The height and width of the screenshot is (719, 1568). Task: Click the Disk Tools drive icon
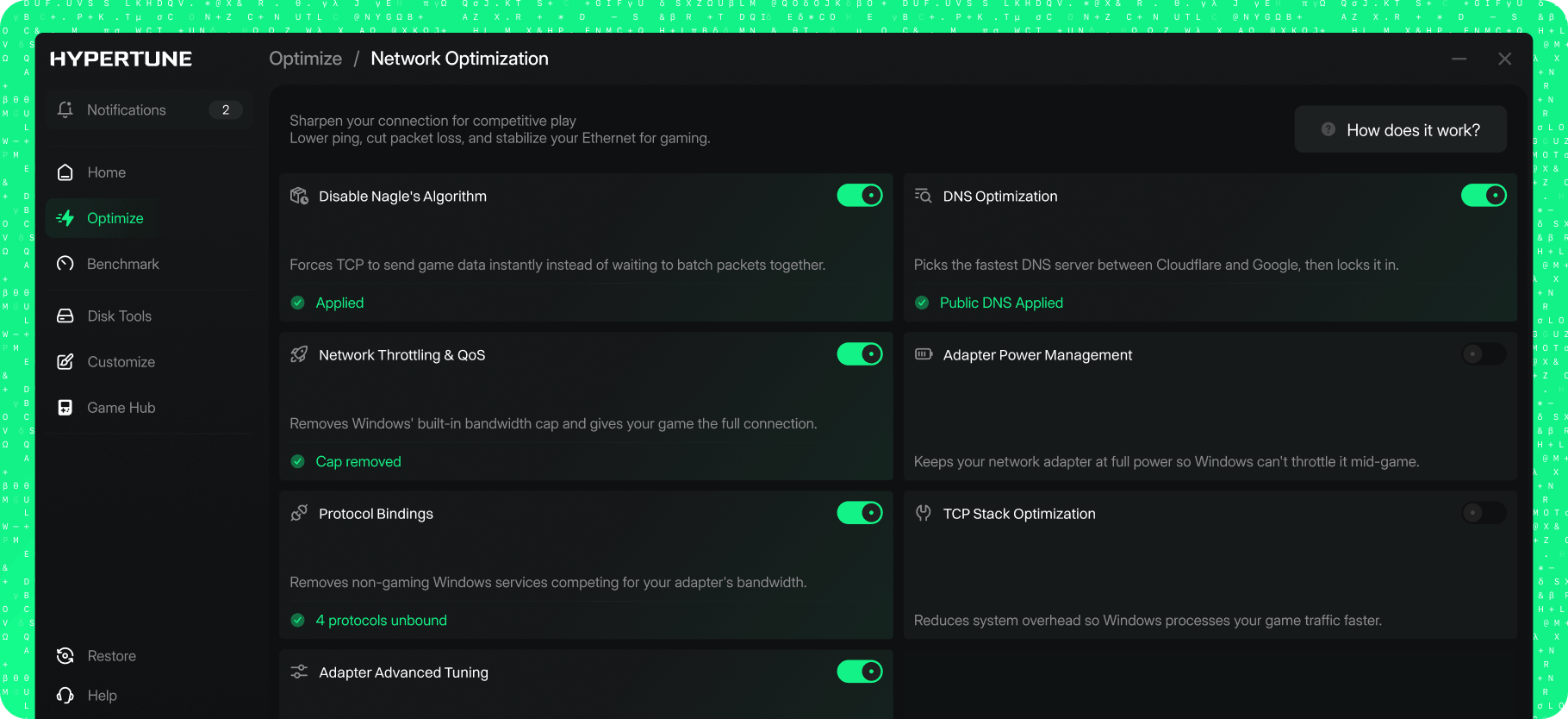(x=65, y=316)
